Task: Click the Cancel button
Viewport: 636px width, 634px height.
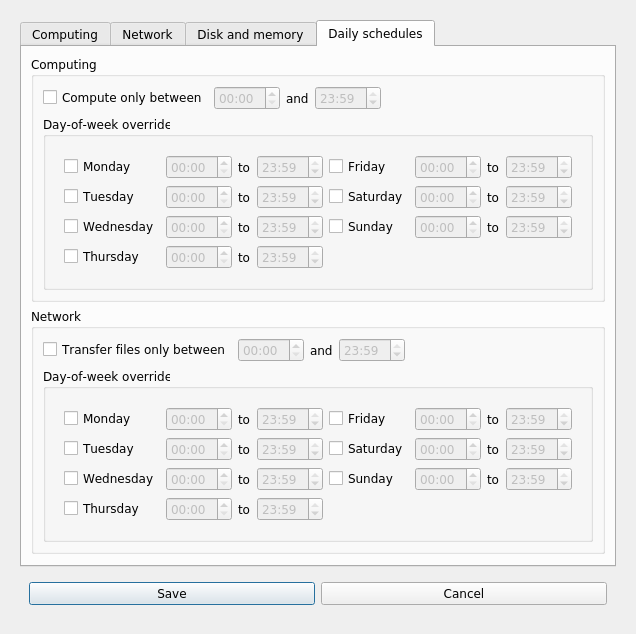Action: [463, 594]
